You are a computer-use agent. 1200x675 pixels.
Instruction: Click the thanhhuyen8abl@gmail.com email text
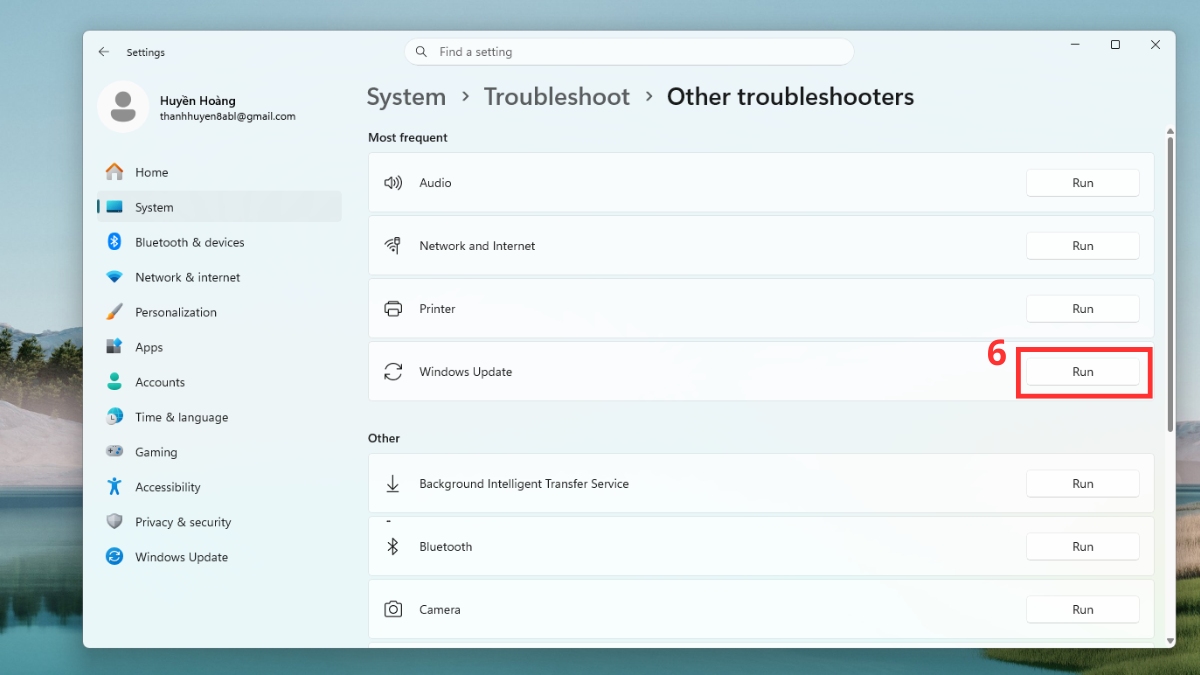228,116
